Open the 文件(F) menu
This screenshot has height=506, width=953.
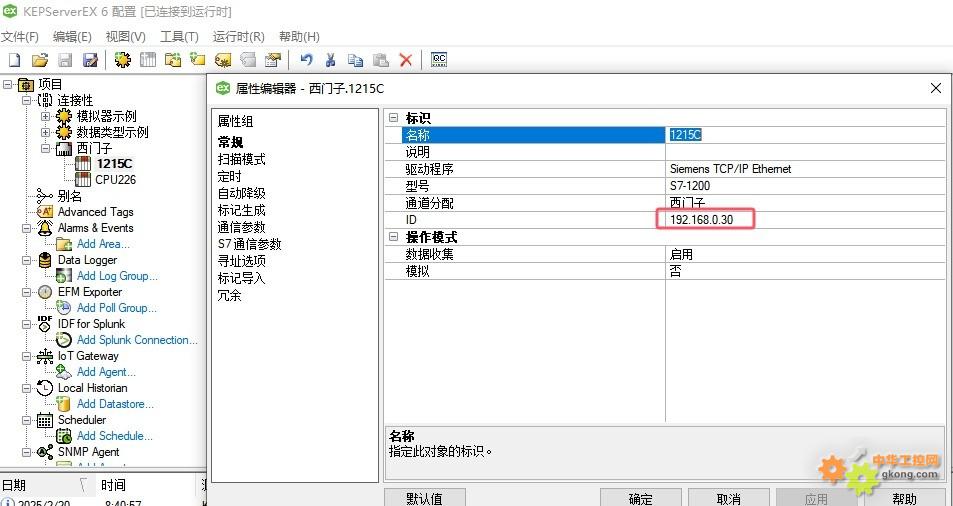pyautogui.click(x=20, y=36)
